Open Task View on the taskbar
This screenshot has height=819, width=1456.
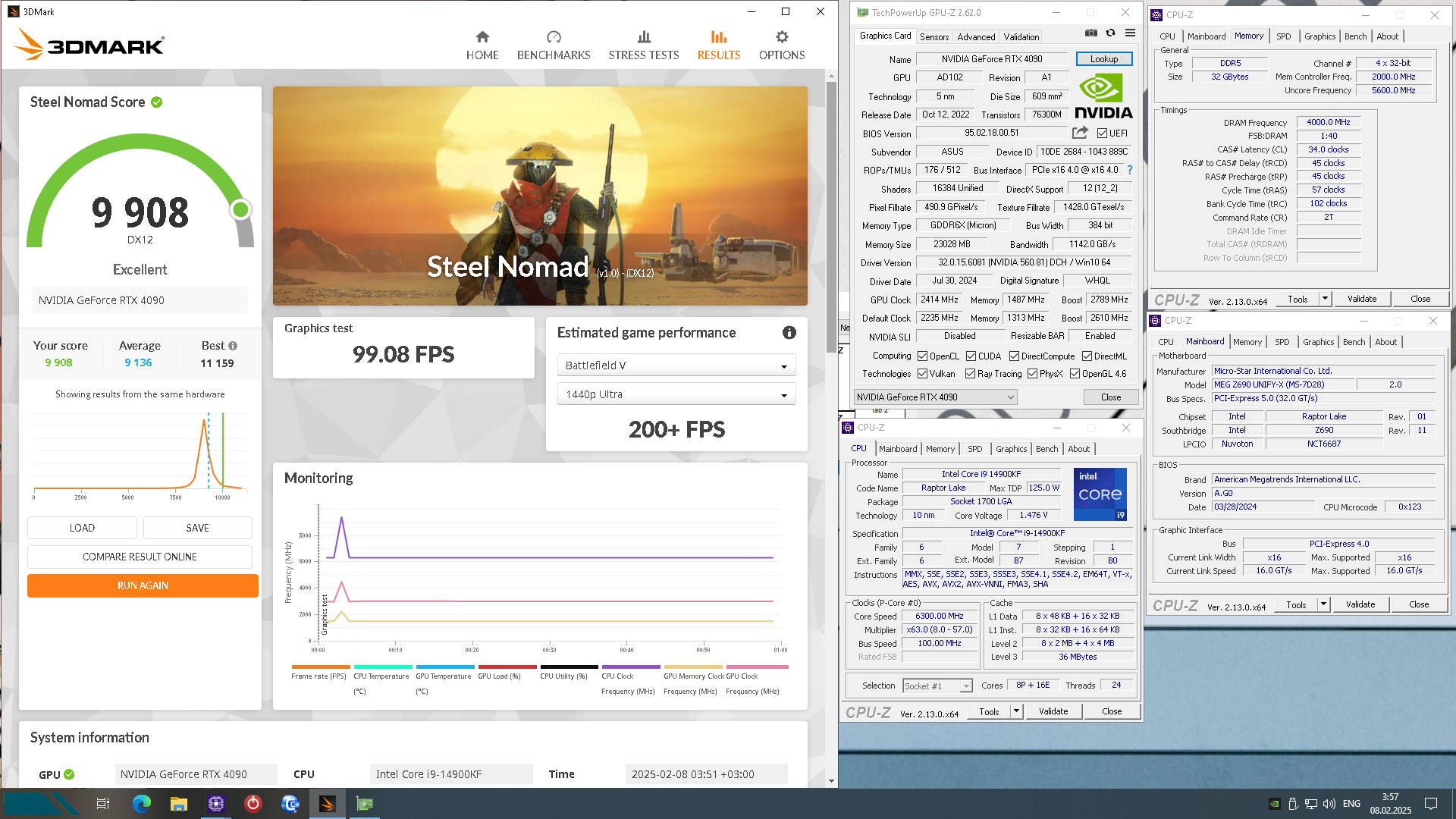[103, 804]
